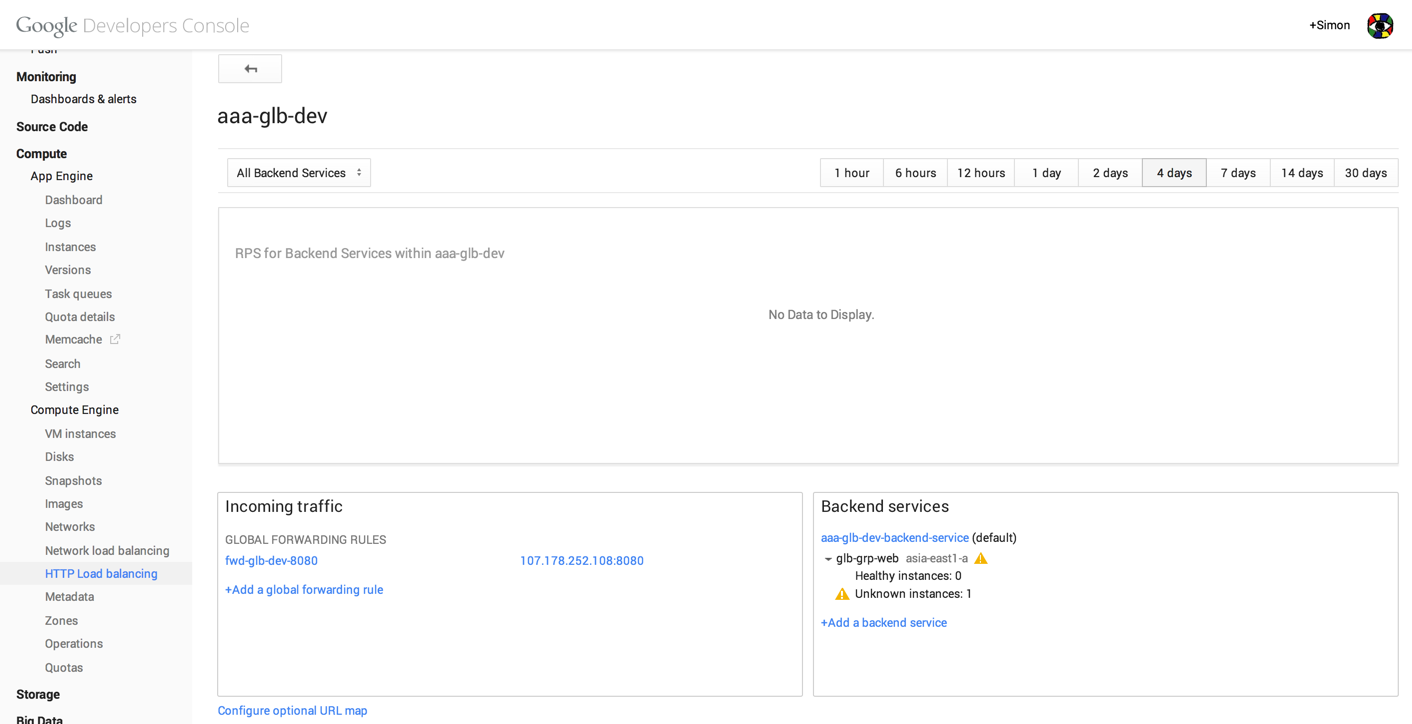Open Disks in the sidebar

pyautogui.click(x=60, y=457)
